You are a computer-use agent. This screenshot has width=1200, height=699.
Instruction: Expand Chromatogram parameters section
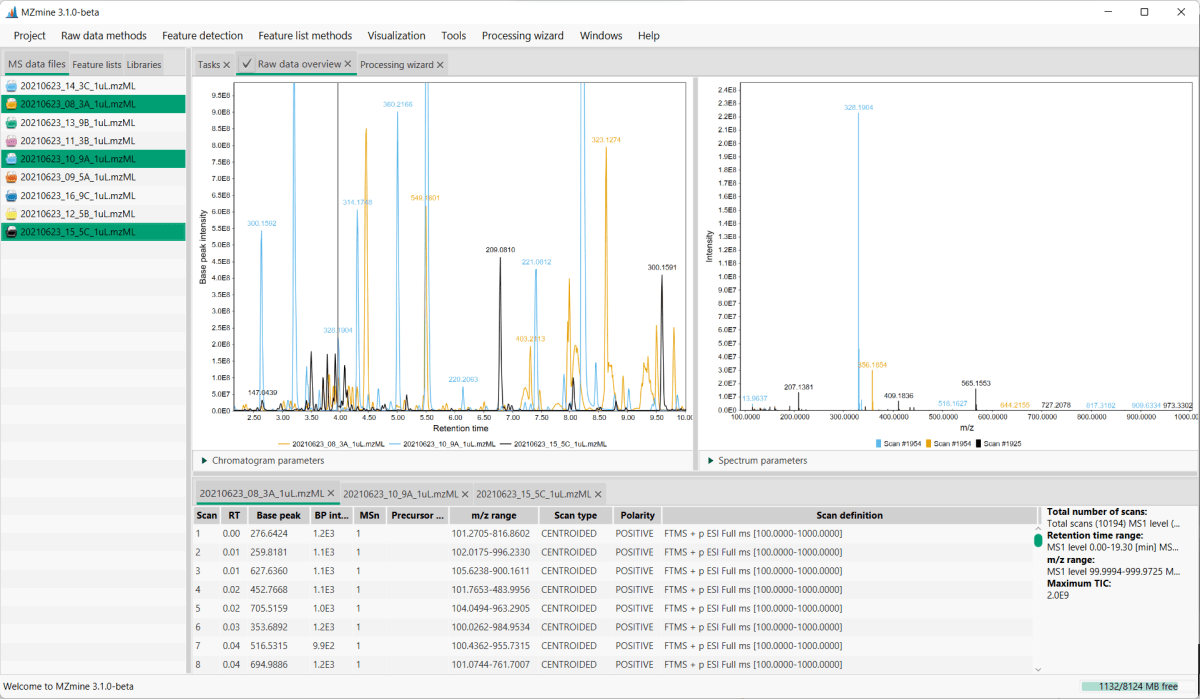point(262,460)
